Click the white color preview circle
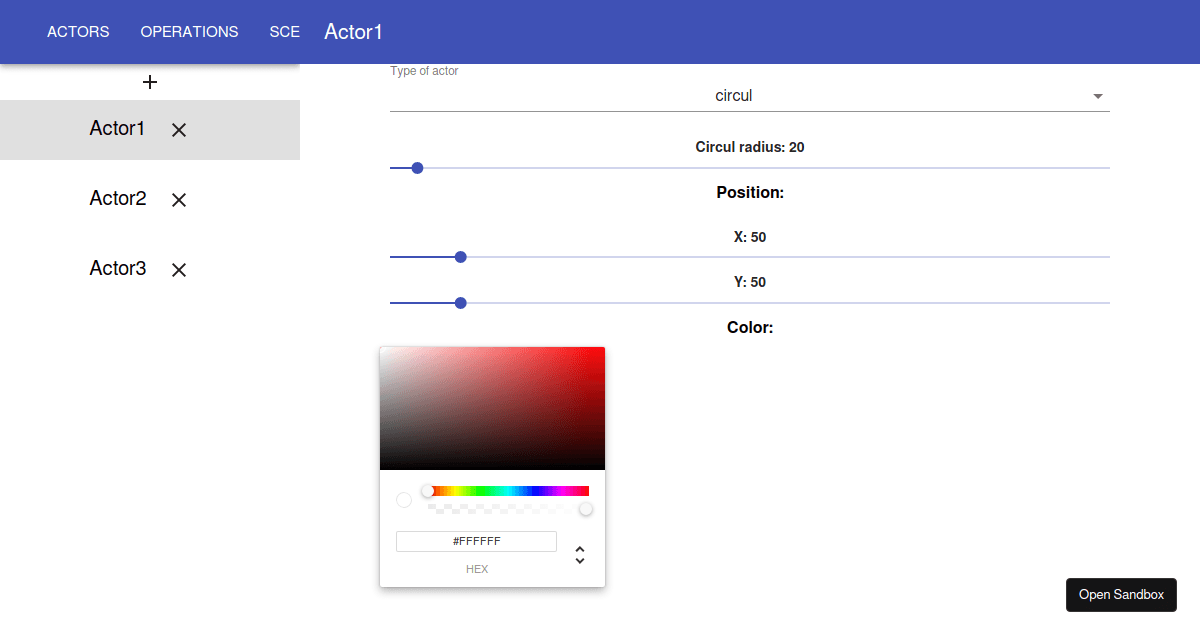Screen dimensions: 1200x630 tap(404, 499)
